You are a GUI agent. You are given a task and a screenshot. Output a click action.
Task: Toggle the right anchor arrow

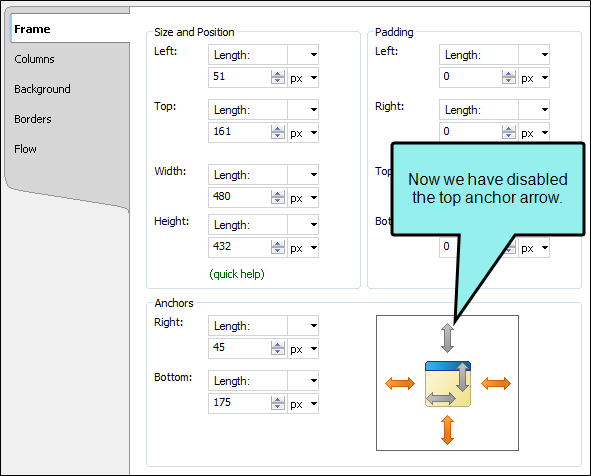tap(496, 384)
